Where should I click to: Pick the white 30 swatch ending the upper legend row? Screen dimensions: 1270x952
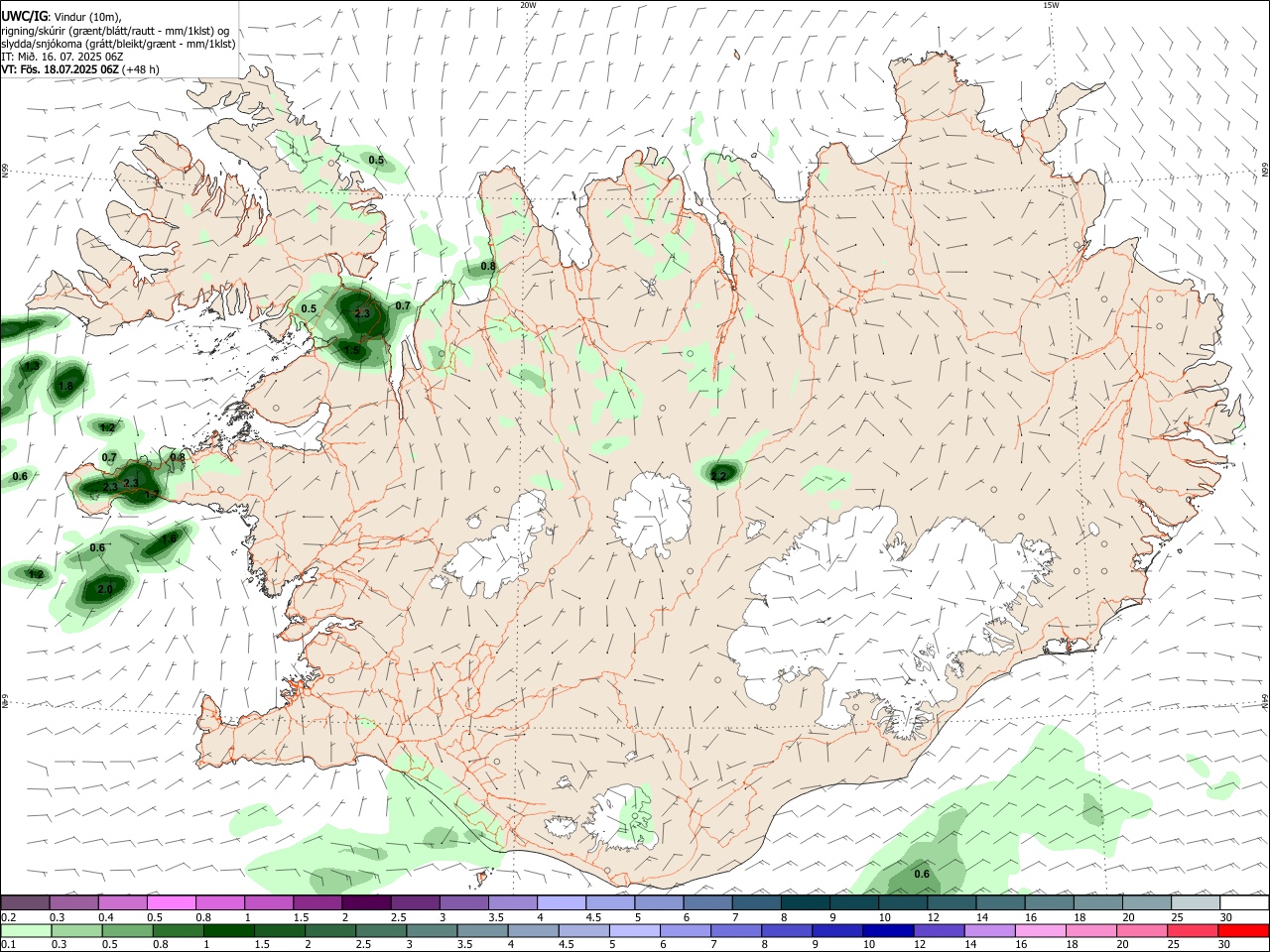(1244, 902)
